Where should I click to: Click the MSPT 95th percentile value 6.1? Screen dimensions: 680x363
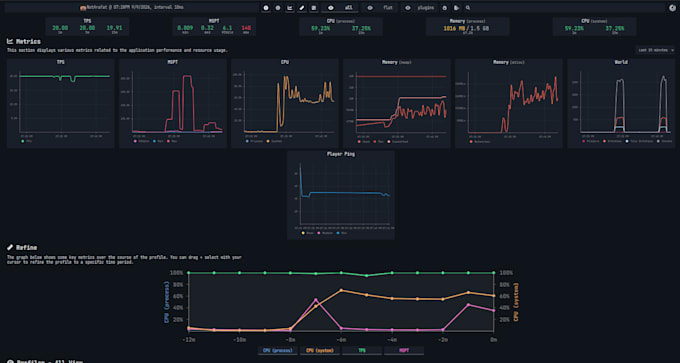(x=228, y=28)
